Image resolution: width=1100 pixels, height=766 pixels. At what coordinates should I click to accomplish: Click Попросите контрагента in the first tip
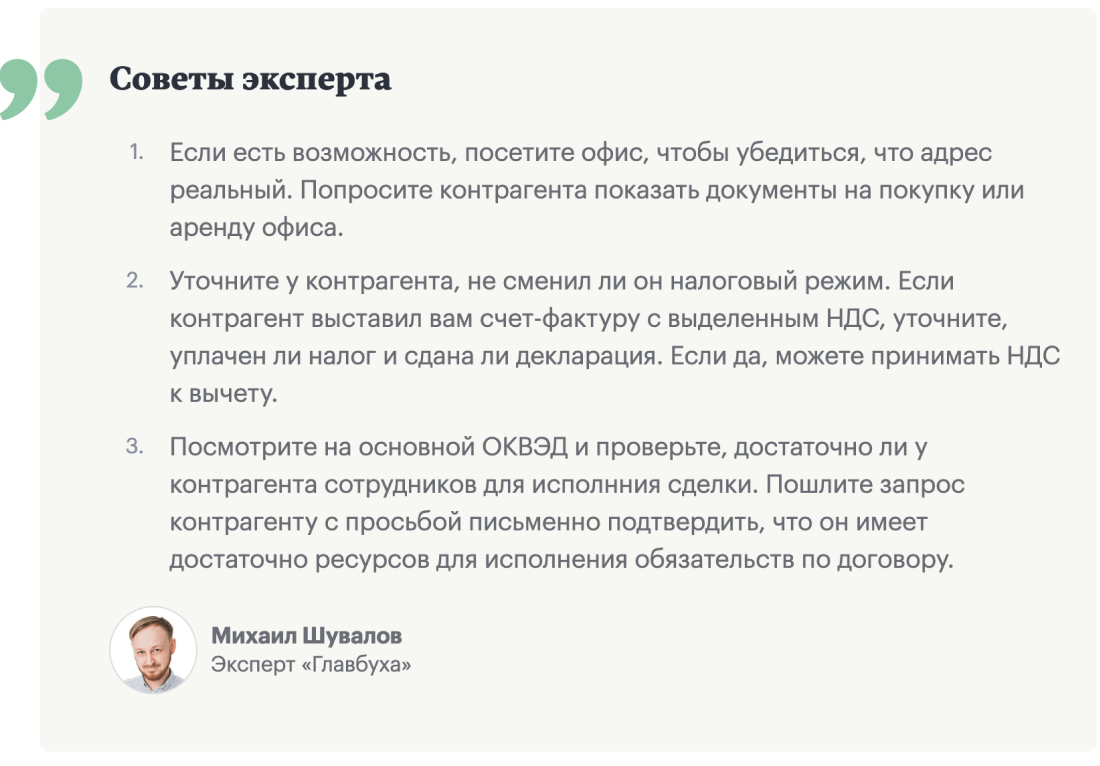[445, 191]
